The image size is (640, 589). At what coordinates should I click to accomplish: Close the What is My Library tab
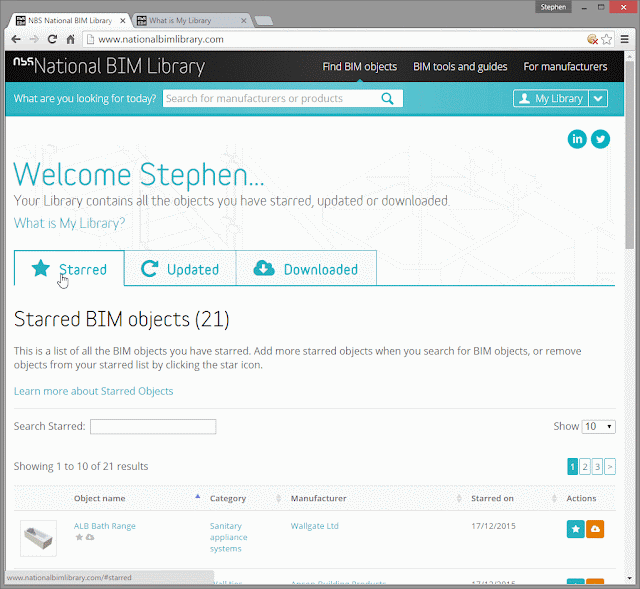pyautogui.click(x=244, y=20)
